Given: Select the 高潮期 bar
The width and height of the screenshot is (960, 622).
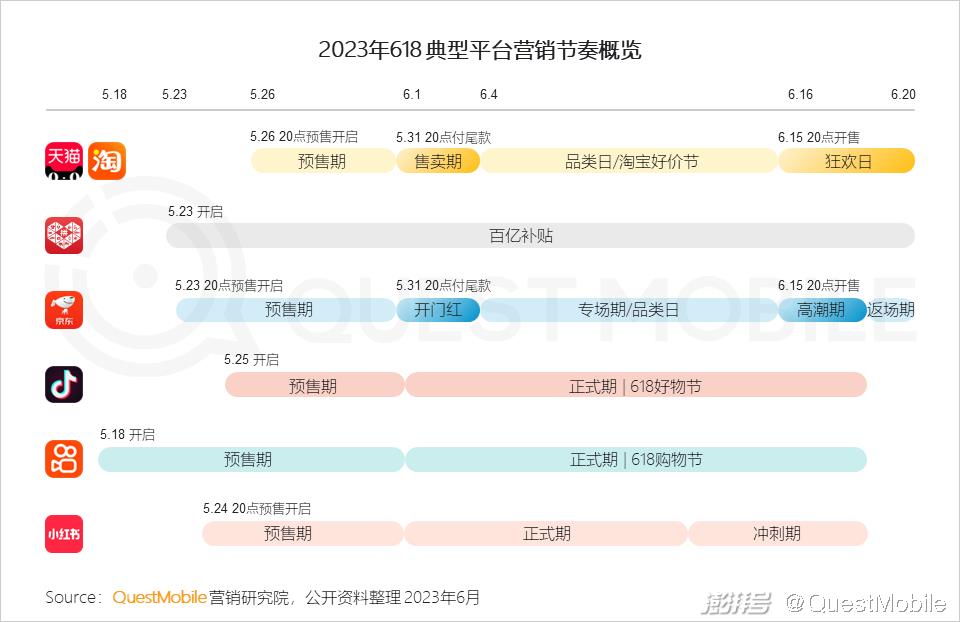Looking at the screenshot, I should click(x=822, y=310).
